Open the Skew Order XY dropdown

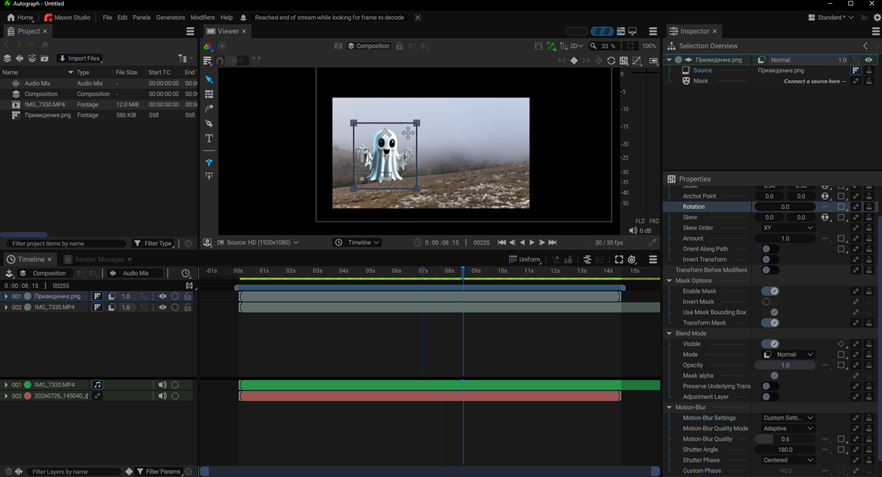coord(788,228)
